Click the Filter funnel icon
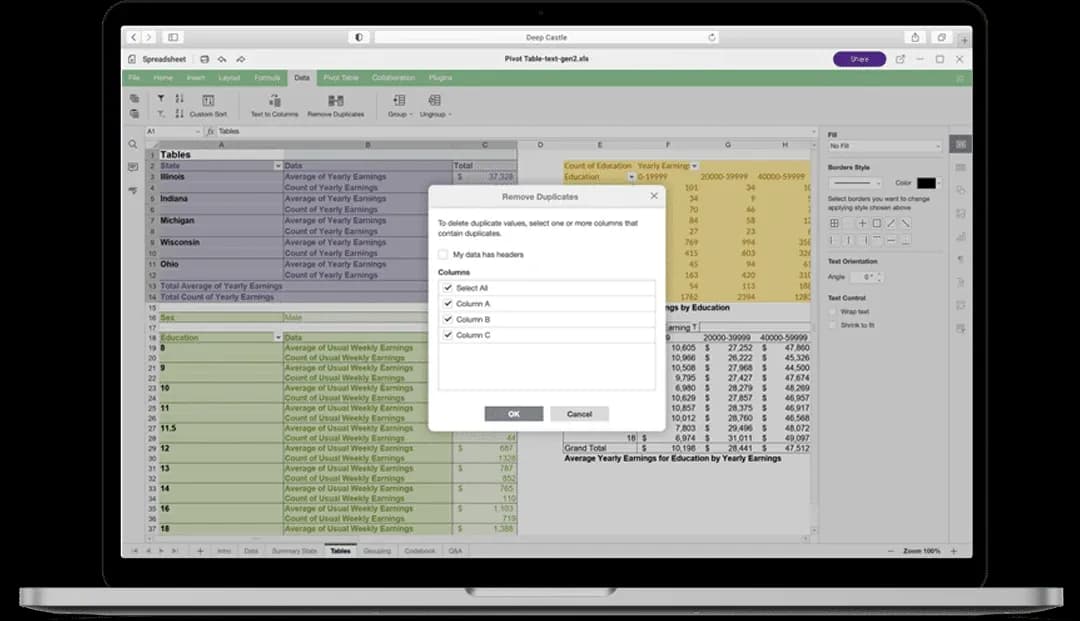 coord(160,98)
